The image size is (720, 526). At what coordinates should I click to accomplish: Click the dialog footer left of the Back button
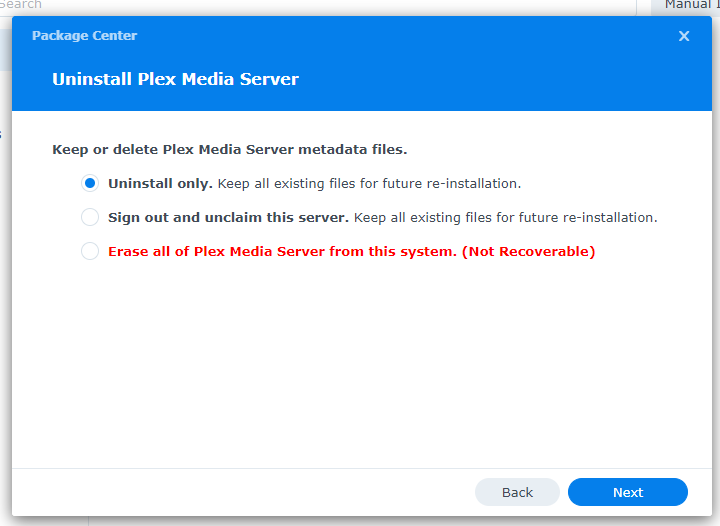(x=250, y=492)
